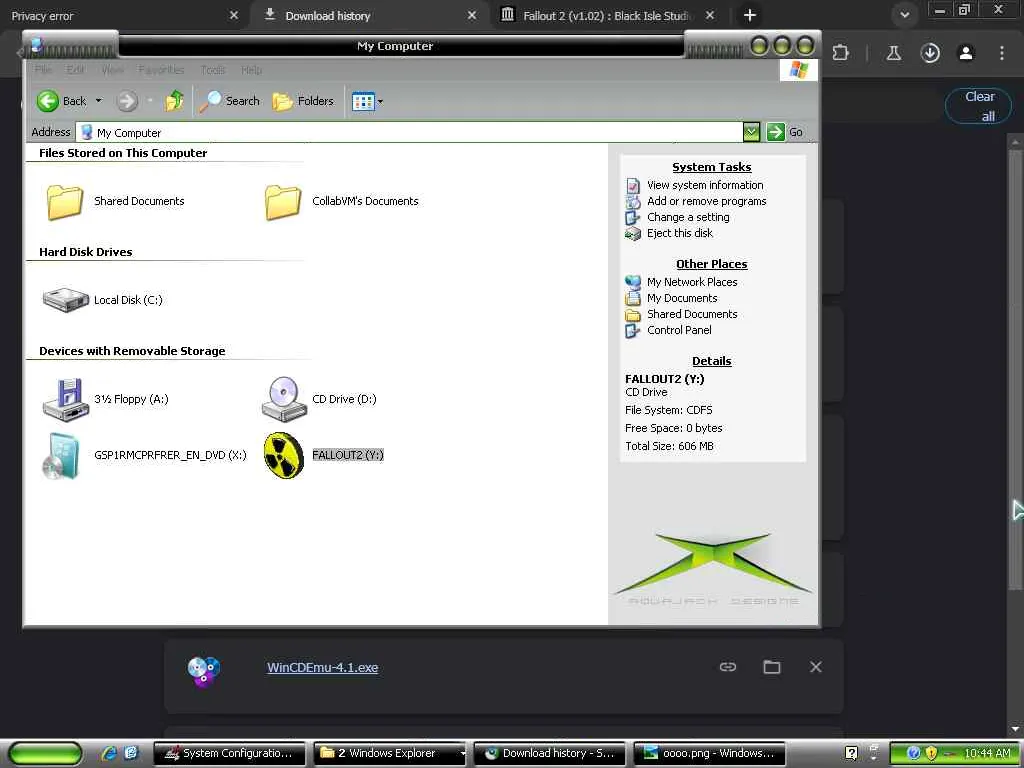
Task: Open the Tools menu
Action: [x=213, y=70]
